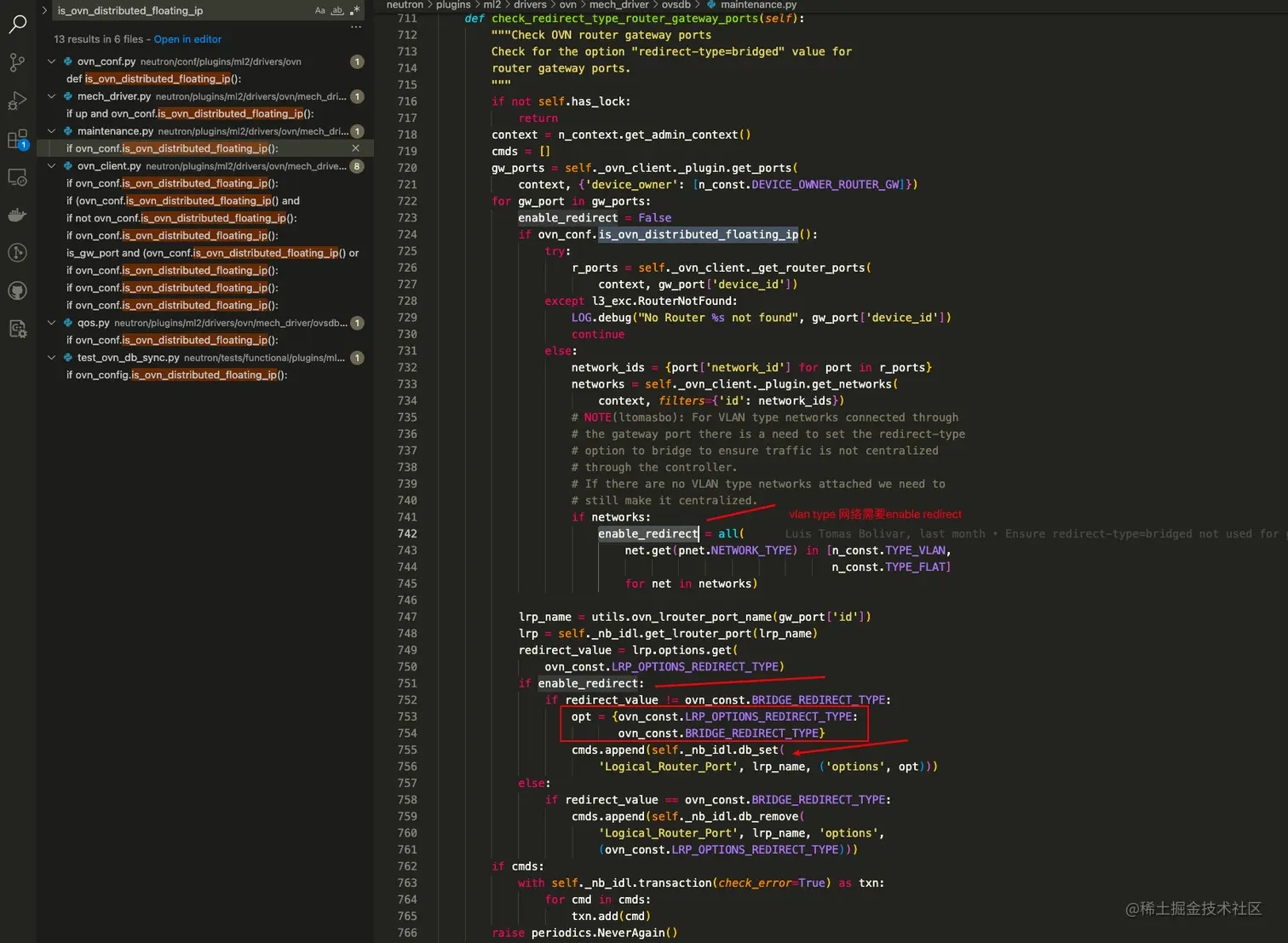Click the Python icon beside mech_driver.py
Viewport: 1288px width, 943px height.
[67, 96]
